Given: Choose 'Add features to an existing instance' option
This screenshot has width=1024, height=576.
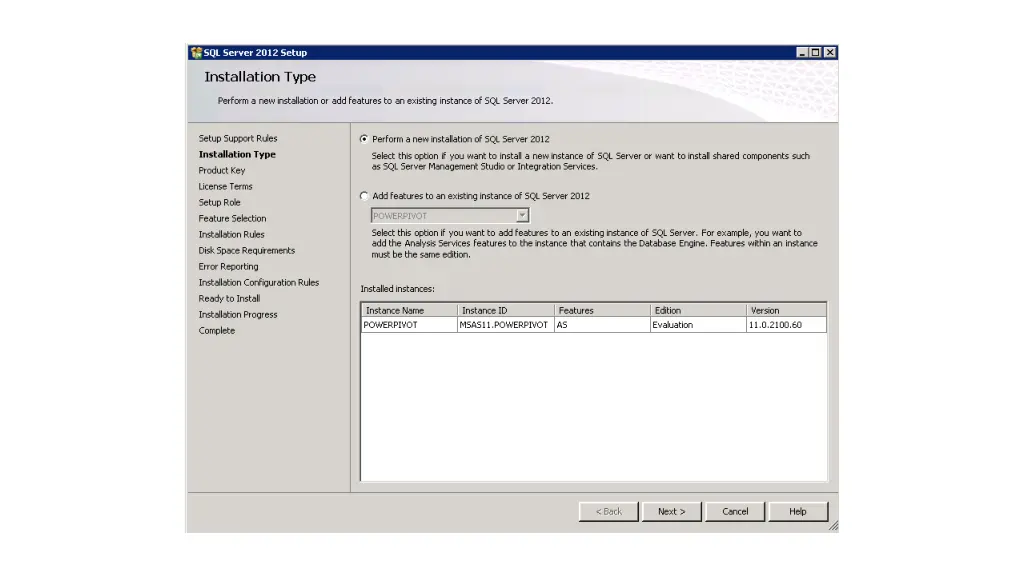Looking at the screenshot, I should (364, 196).
